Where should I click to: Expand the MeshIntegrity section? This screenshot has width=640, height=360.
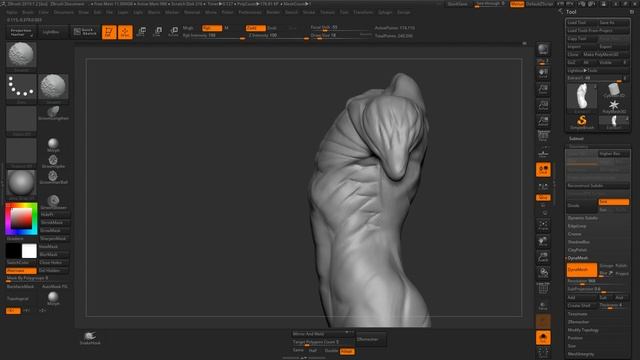click(x=581, y=354)
